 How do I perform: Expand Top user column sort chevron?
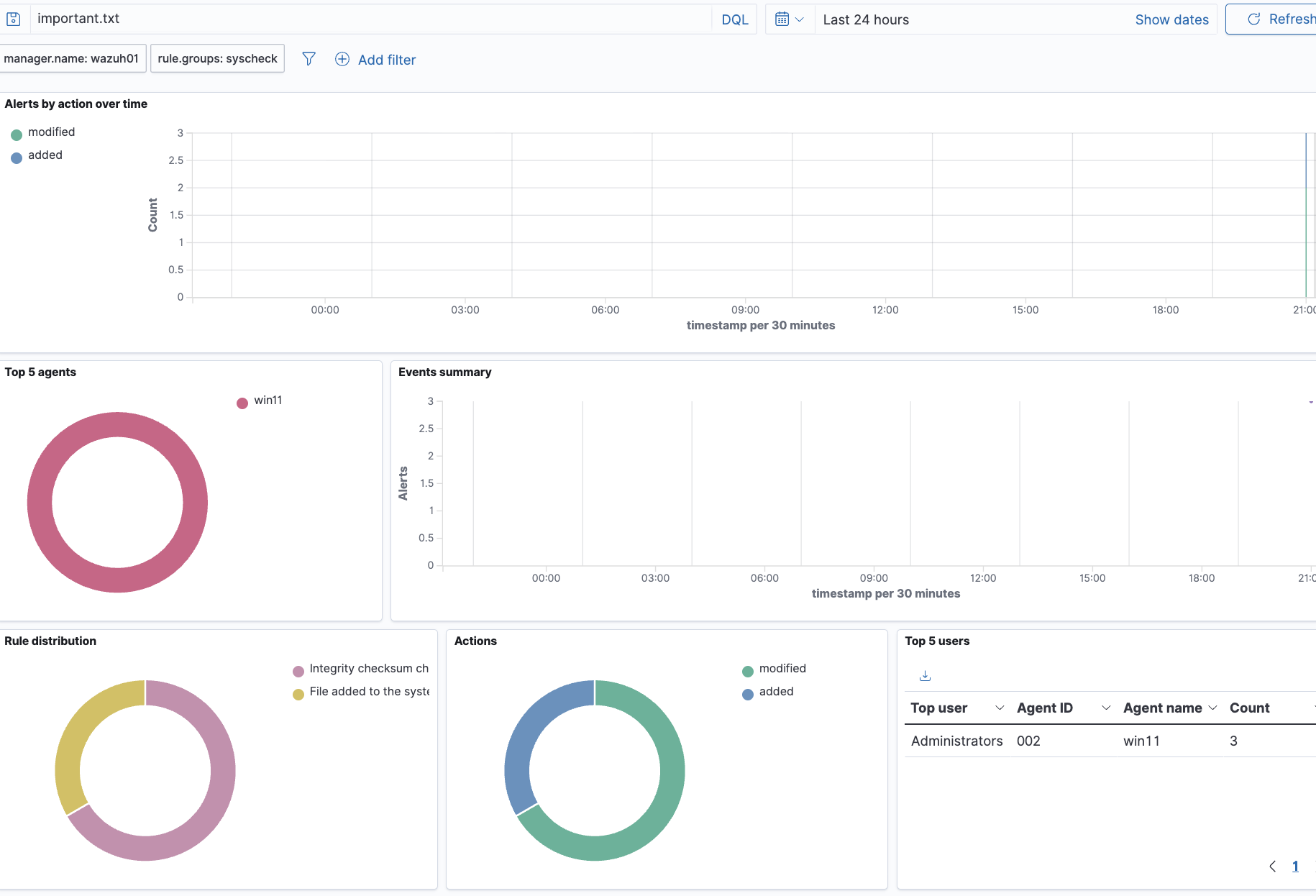(x=1000, y=708)
